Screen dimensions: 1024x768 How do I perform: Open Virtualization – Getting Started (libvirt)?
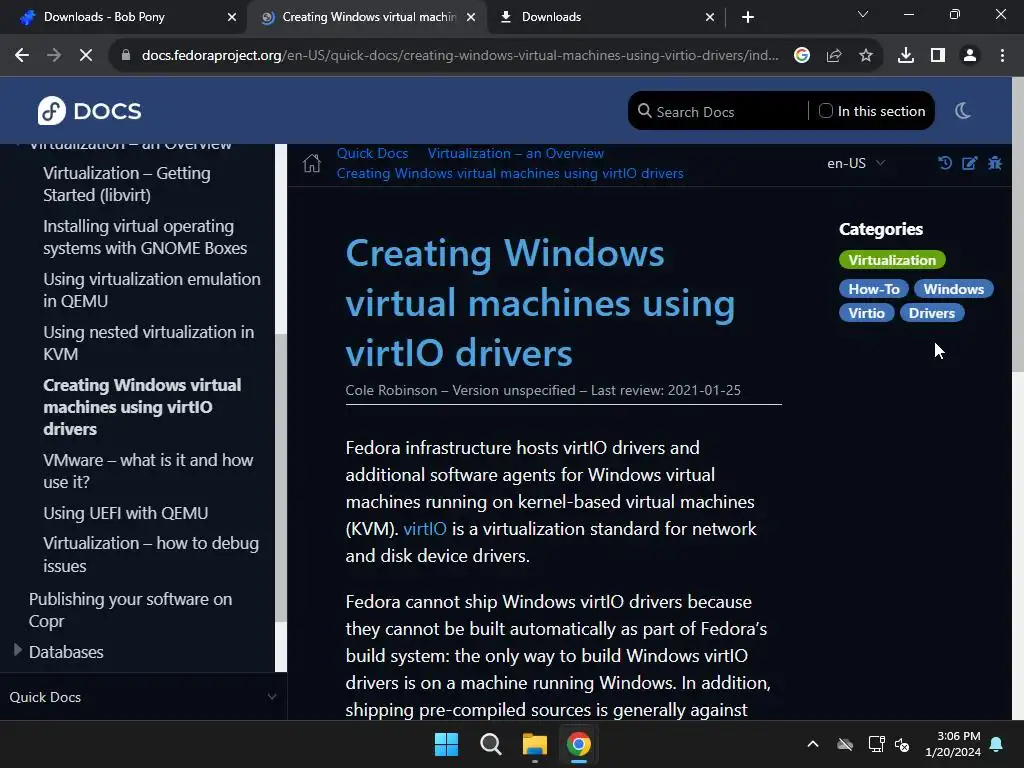(127, 184)
